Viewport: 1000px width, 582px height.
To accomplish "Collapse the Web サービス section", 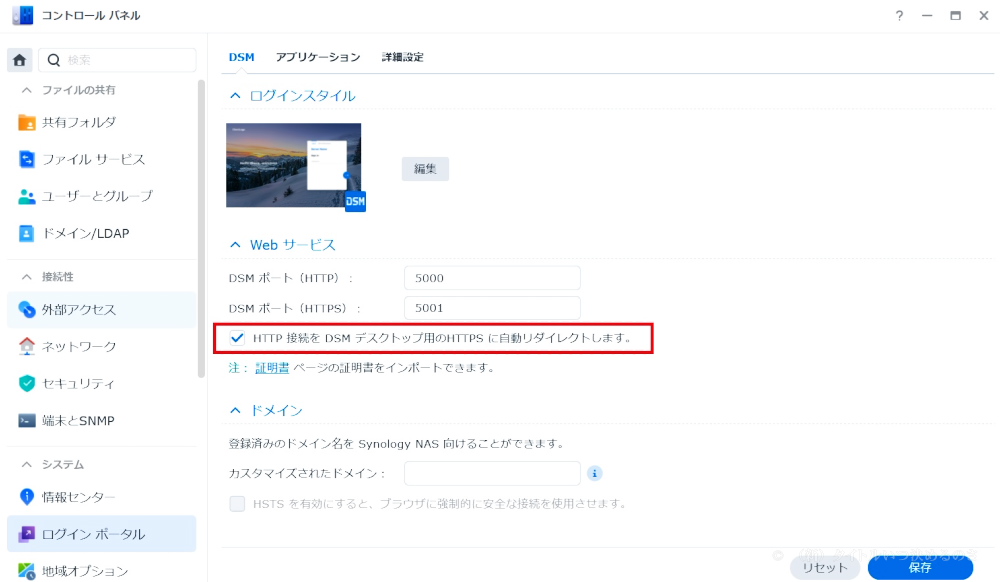I will pos(235,245).
